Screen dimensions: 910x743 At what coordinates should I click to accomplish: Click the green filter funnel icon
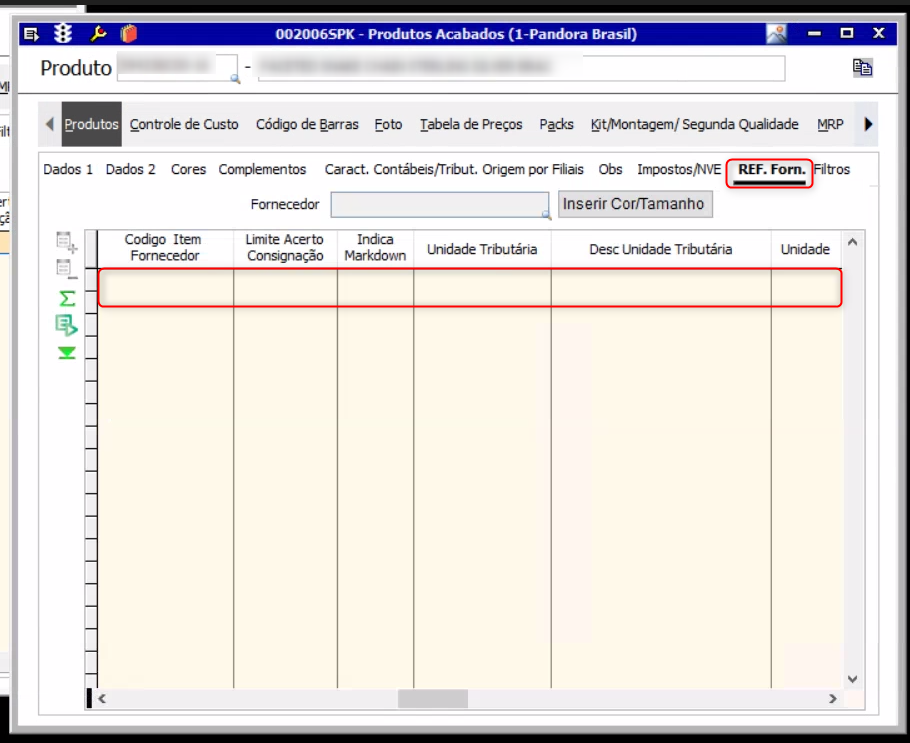67,353
